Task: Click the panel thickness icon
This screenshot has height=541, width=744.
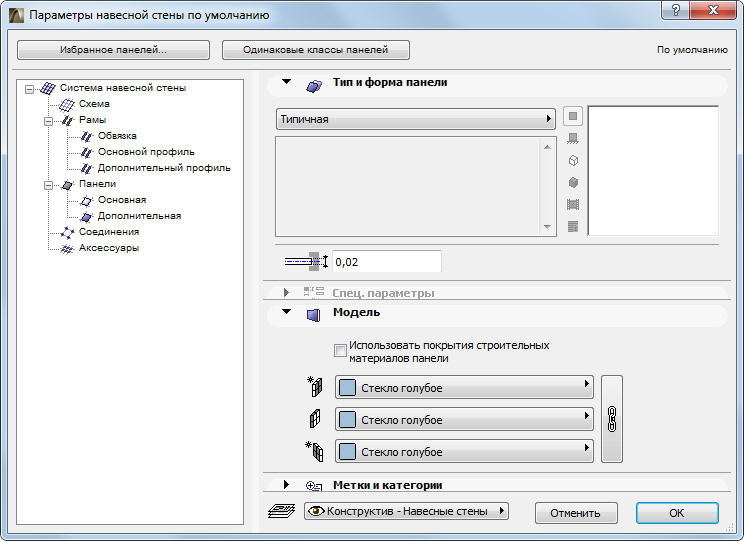Action: [306, 261]
